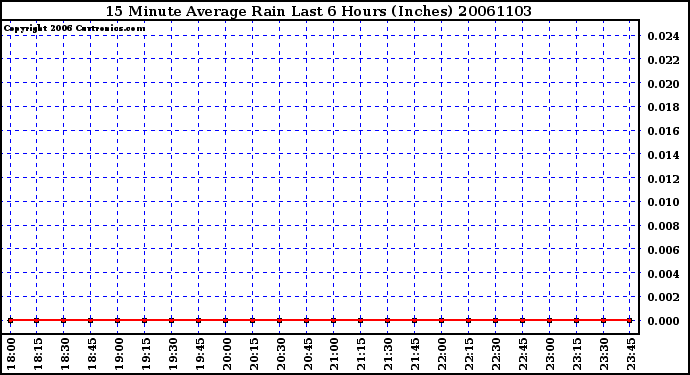Click the 23:30 time axis label
Viewport: 690px width, 375px height.
click(x=605, y=354)
